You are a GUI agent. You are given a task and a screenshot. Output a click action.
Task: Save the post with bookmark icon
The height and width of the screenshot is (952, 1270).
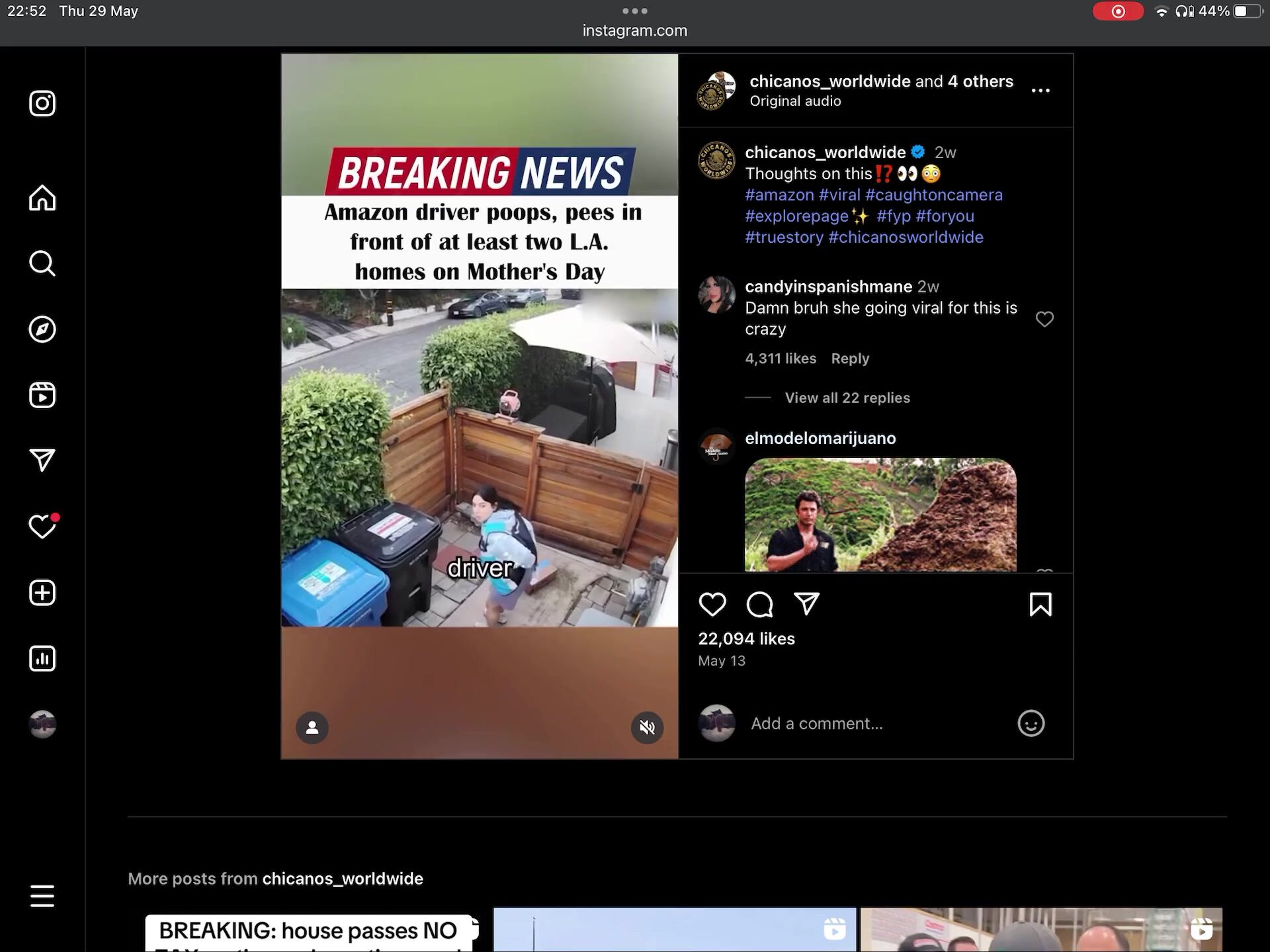pyautogui.click(x=1040, y=604)
